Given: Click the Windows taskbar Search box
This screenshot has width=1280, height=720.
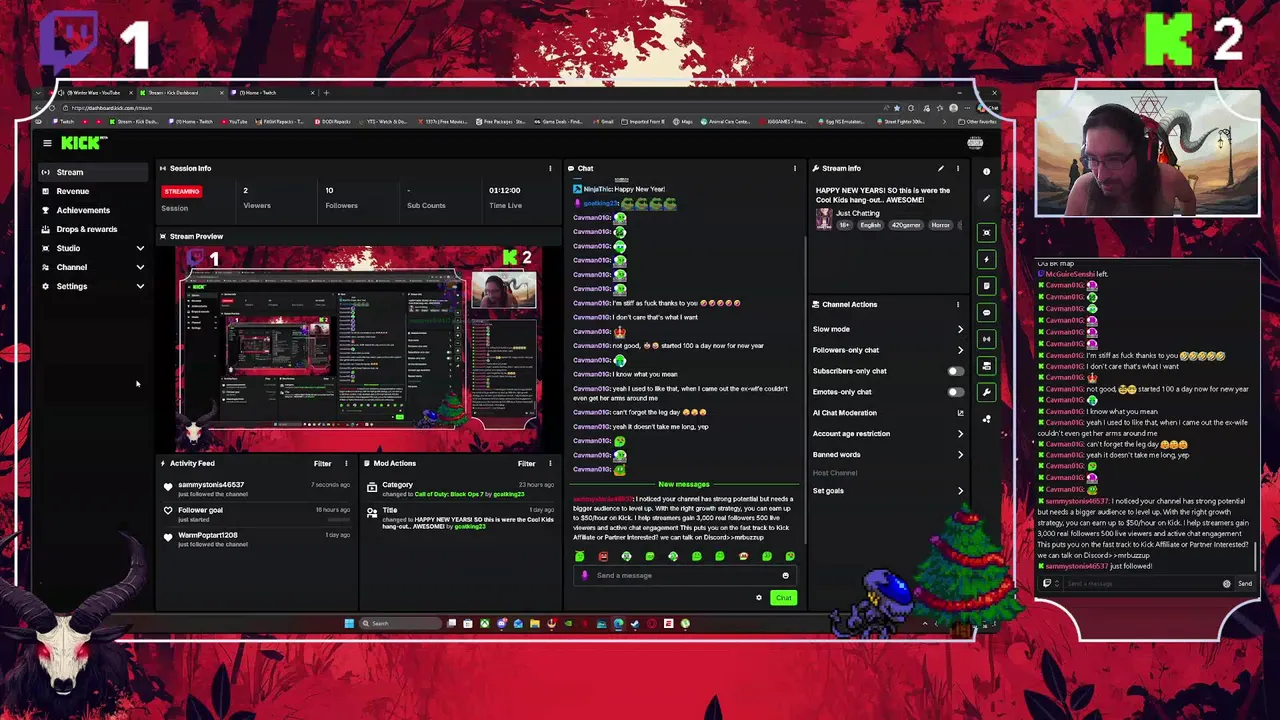Looking at the screenshot, I should (x=400, y=623).
